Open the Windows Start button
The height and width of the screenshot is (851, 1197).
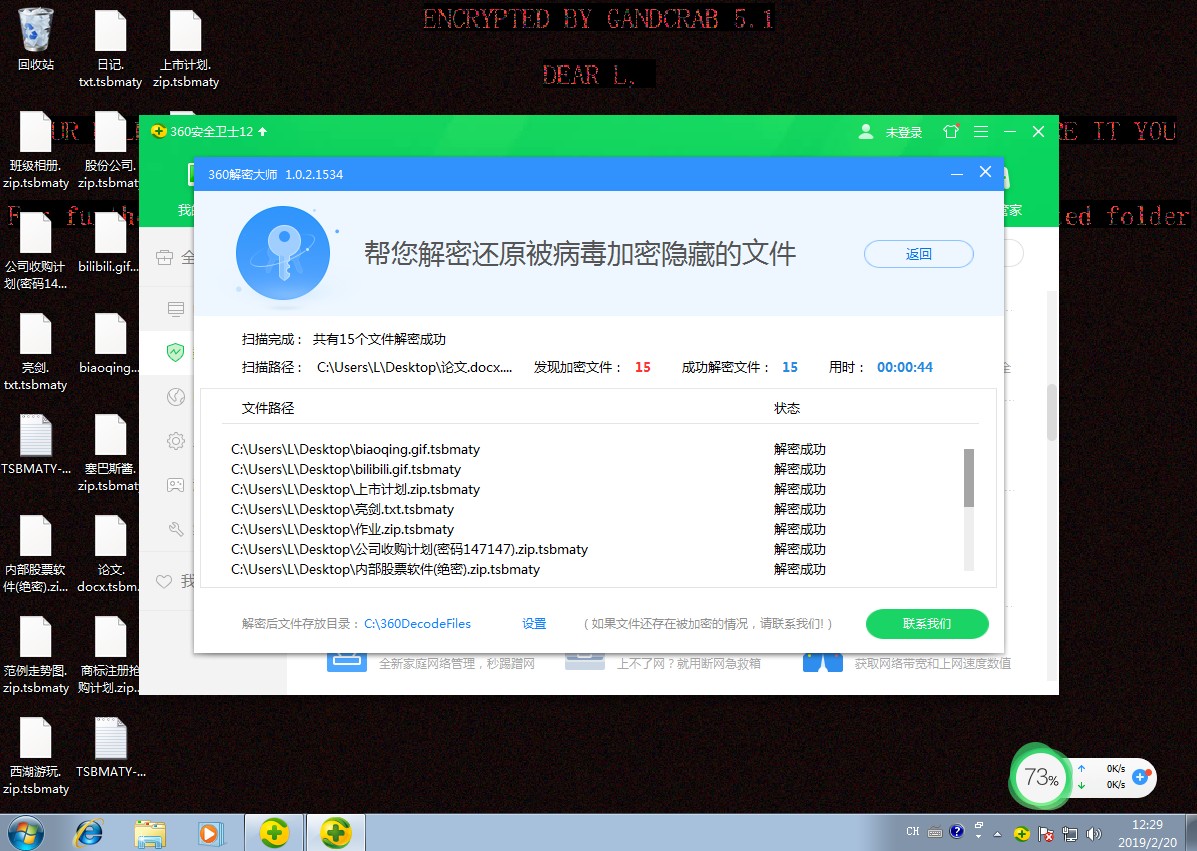25,833
